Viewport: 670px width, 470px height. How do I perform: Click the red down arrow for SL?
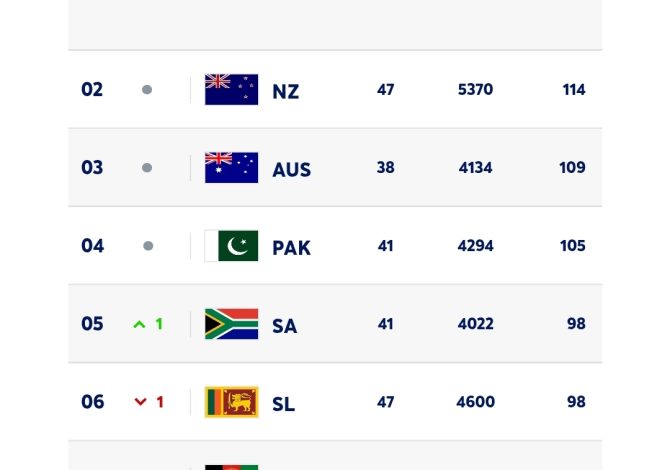click(140, 403)
